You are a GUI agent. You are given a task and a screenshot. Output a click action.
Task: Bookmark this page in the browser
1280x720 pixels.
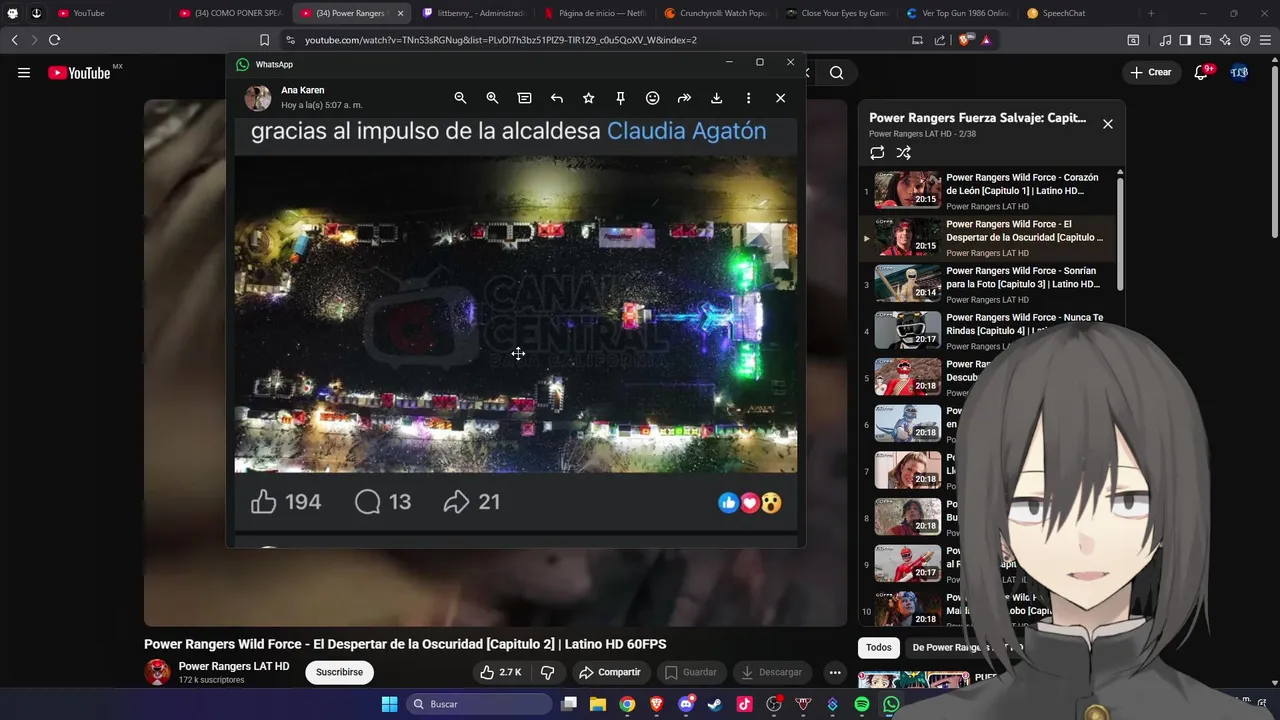264,40
